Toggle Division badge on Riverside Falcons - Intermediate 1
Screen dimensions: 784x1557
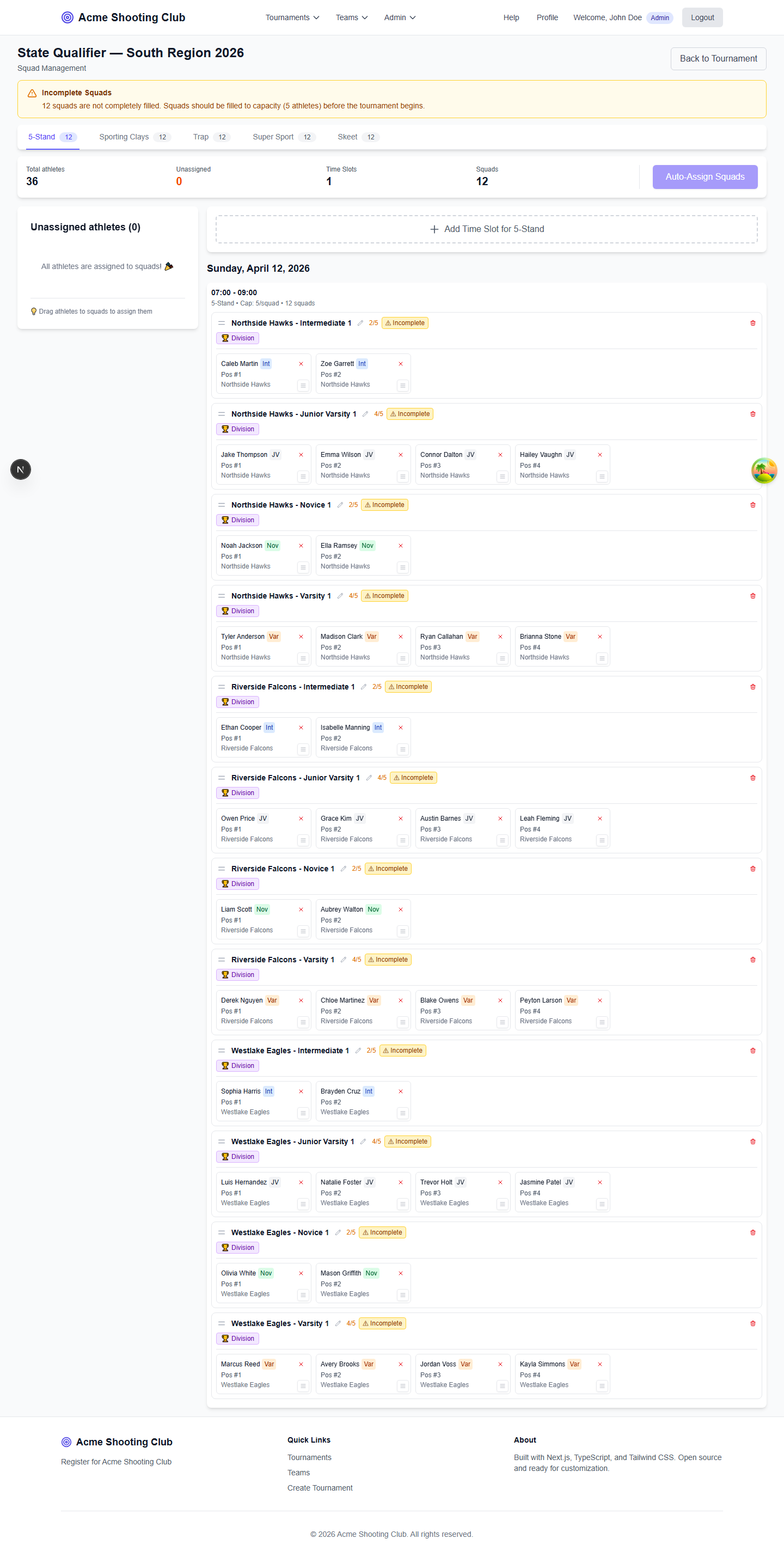point(237,702)
